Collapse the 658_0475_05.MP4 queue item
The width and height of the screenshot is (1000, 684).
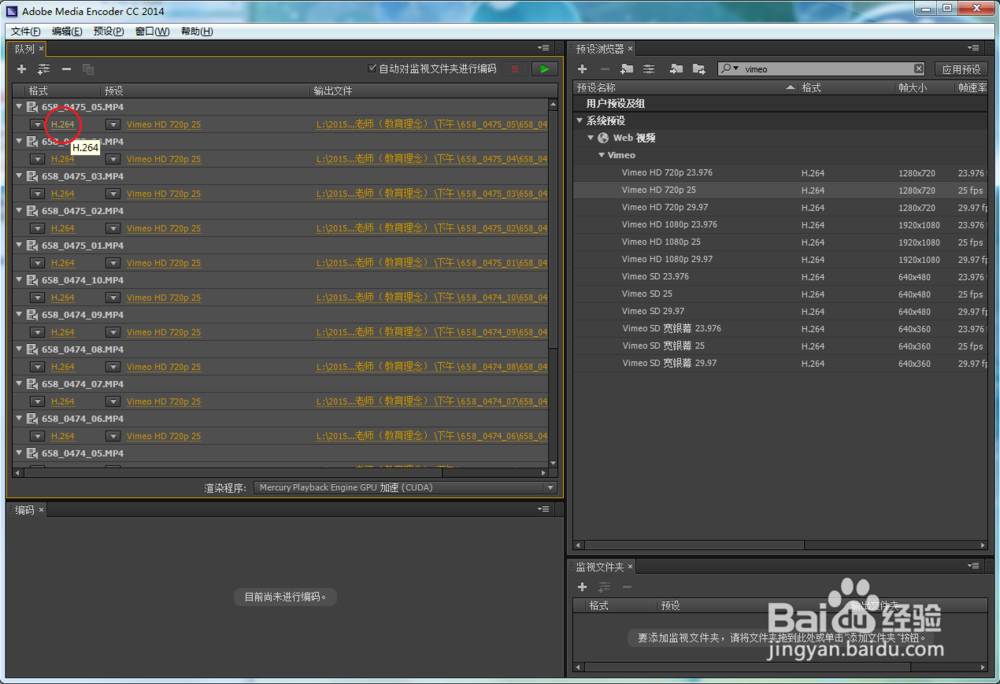coord(19,106)
